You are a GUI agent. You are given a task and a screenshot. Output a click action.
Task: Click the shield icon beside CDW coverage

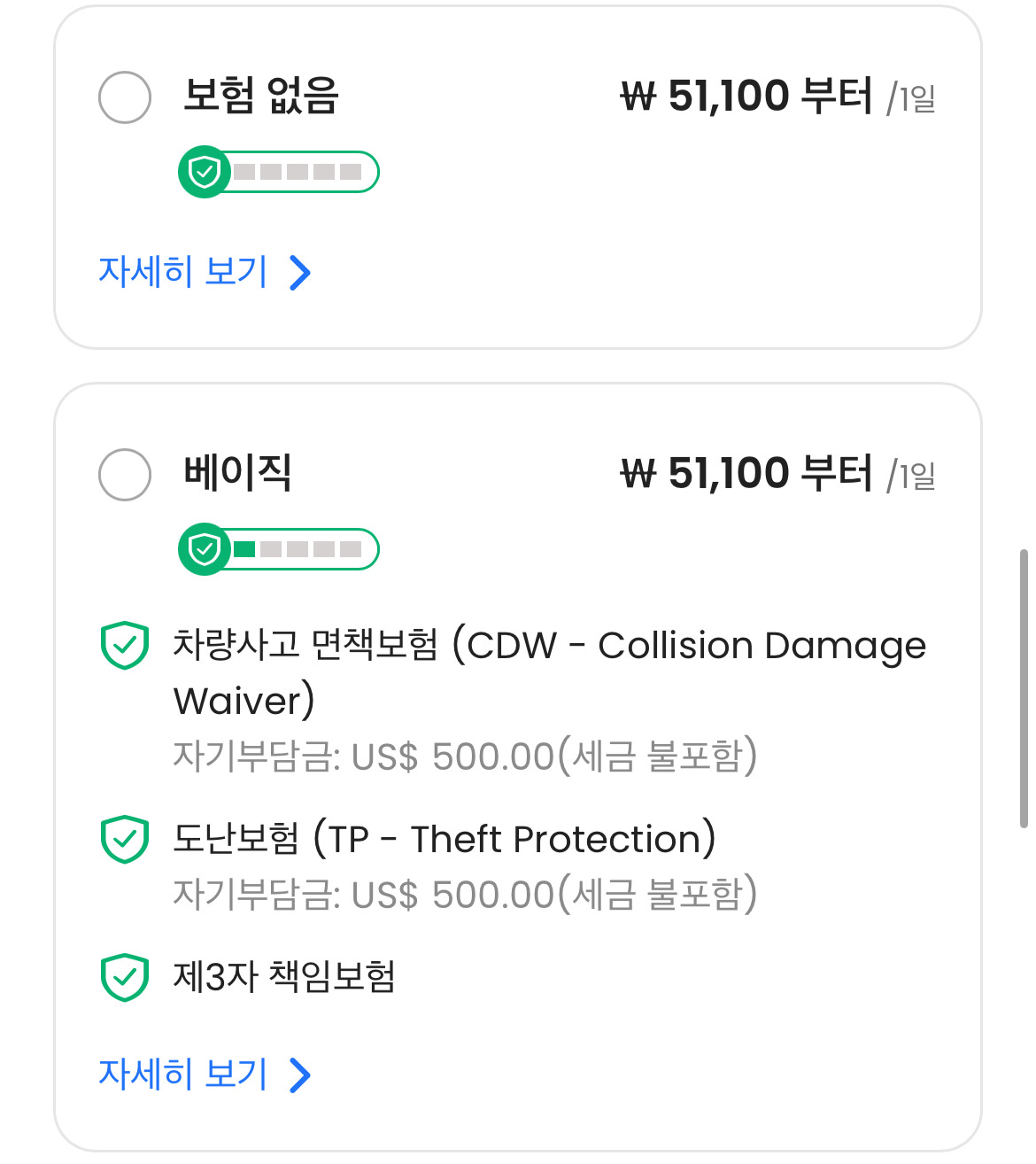click(x=125, y=646)
